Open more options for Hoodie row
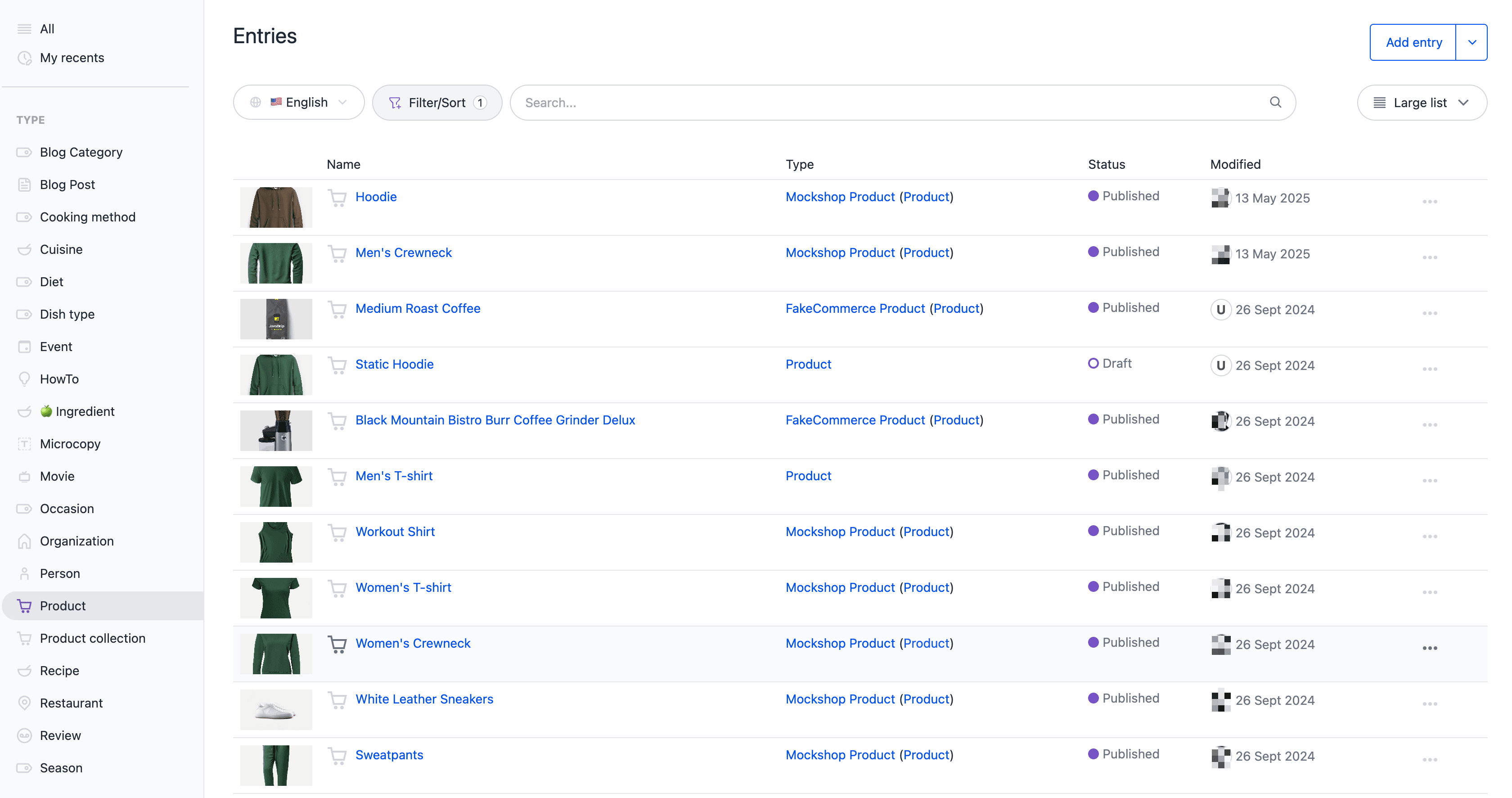1512x798 pixels. tap(1429, 201)
